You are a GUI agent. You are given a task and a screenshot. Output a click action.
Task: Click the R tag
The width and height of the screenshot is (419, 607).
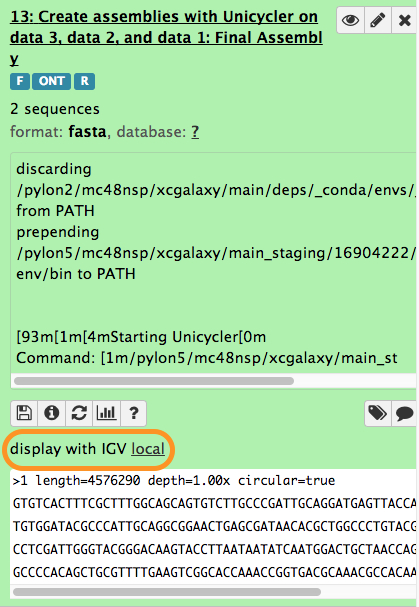click(84, 81)
